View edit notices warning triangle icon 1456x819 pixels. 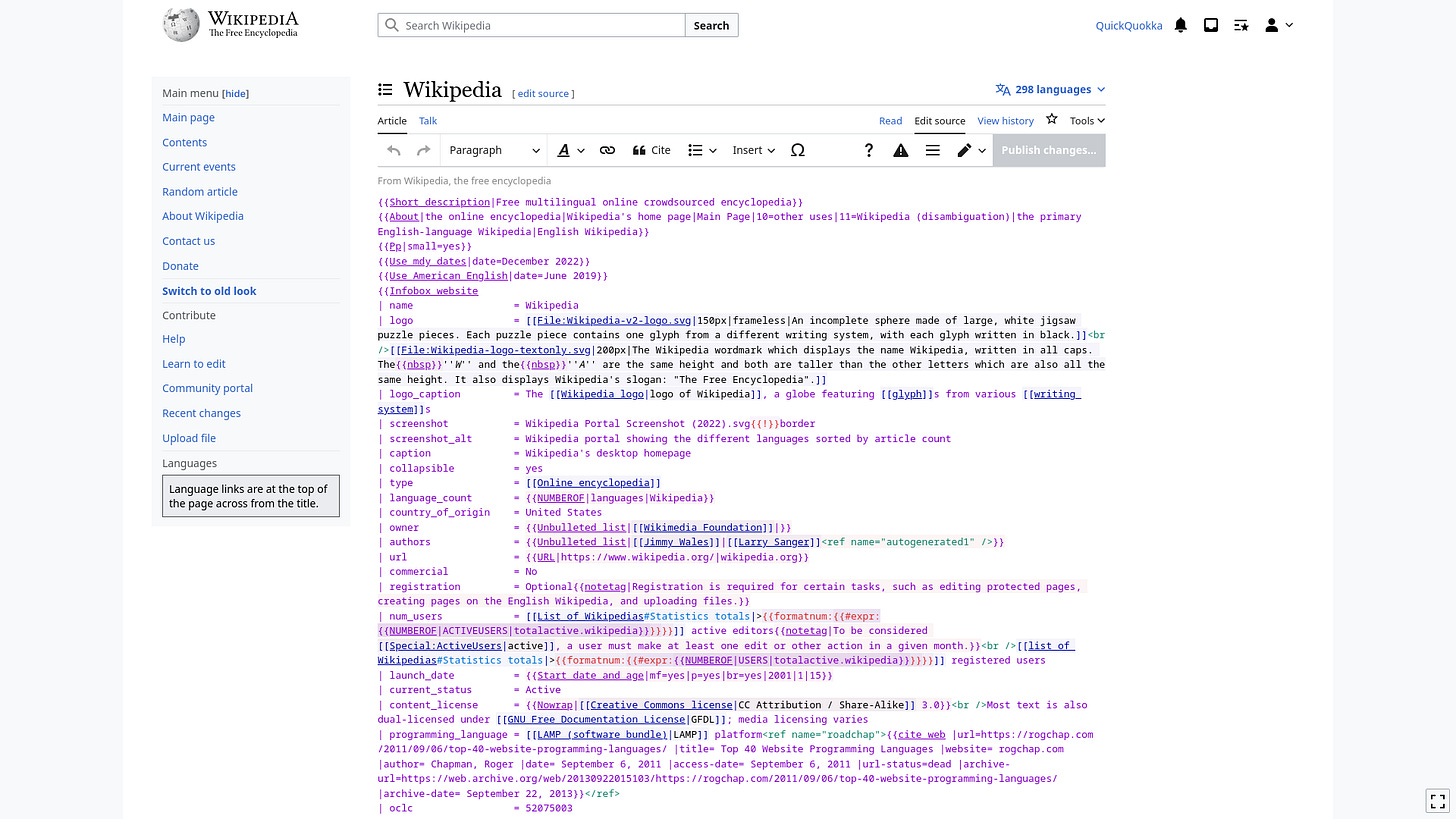click(x=901, y=150)
